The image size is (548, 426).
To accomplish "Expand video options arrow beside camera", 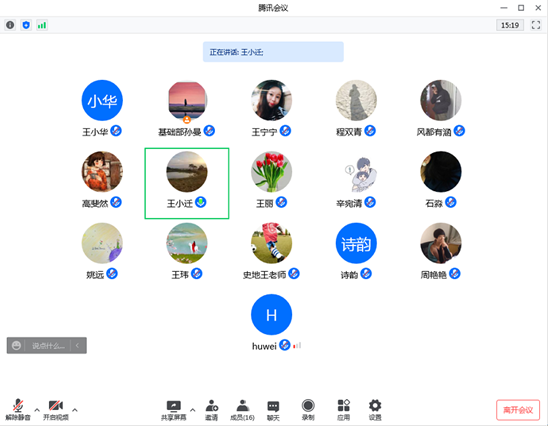I will (75, 410).
